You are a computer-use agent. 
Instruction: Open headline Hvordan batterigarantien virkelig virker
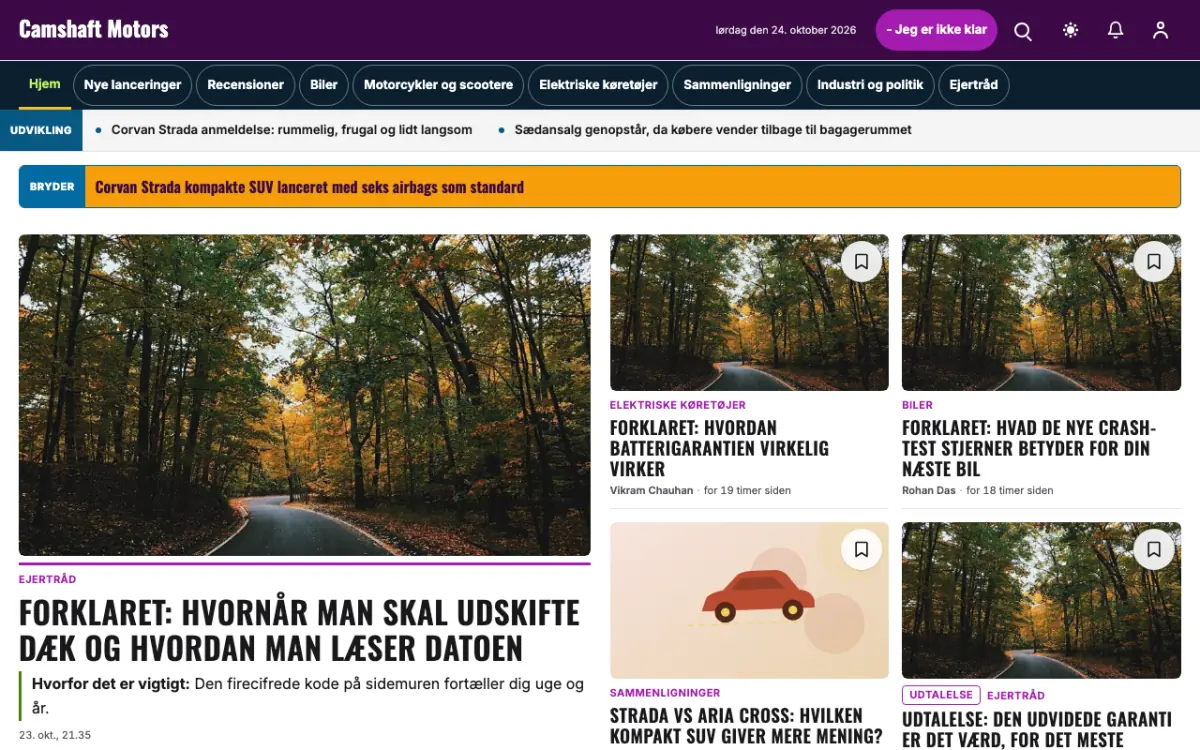[719, 448]
